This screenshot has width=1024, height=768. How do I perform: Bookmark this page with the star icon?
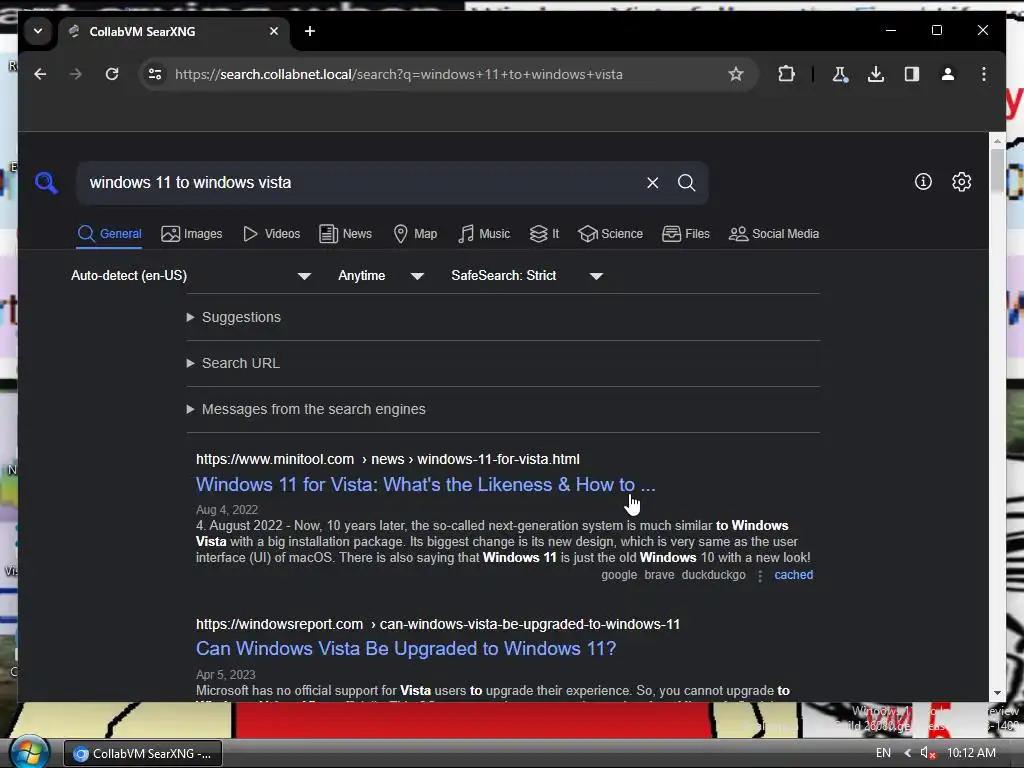point(736,74)
